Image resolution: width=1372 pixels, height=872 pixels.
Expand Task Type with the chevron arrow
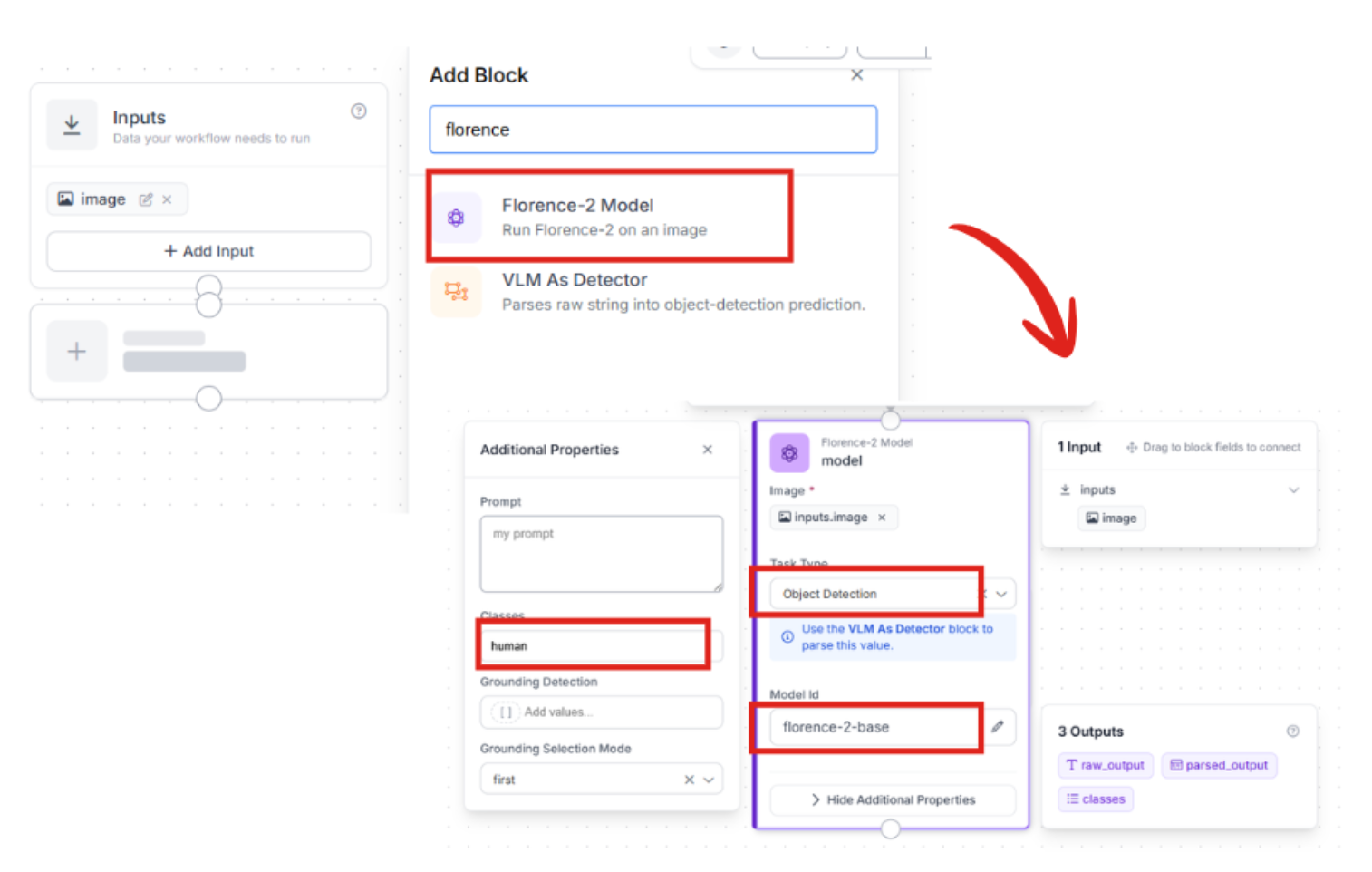click(1001, 595)
